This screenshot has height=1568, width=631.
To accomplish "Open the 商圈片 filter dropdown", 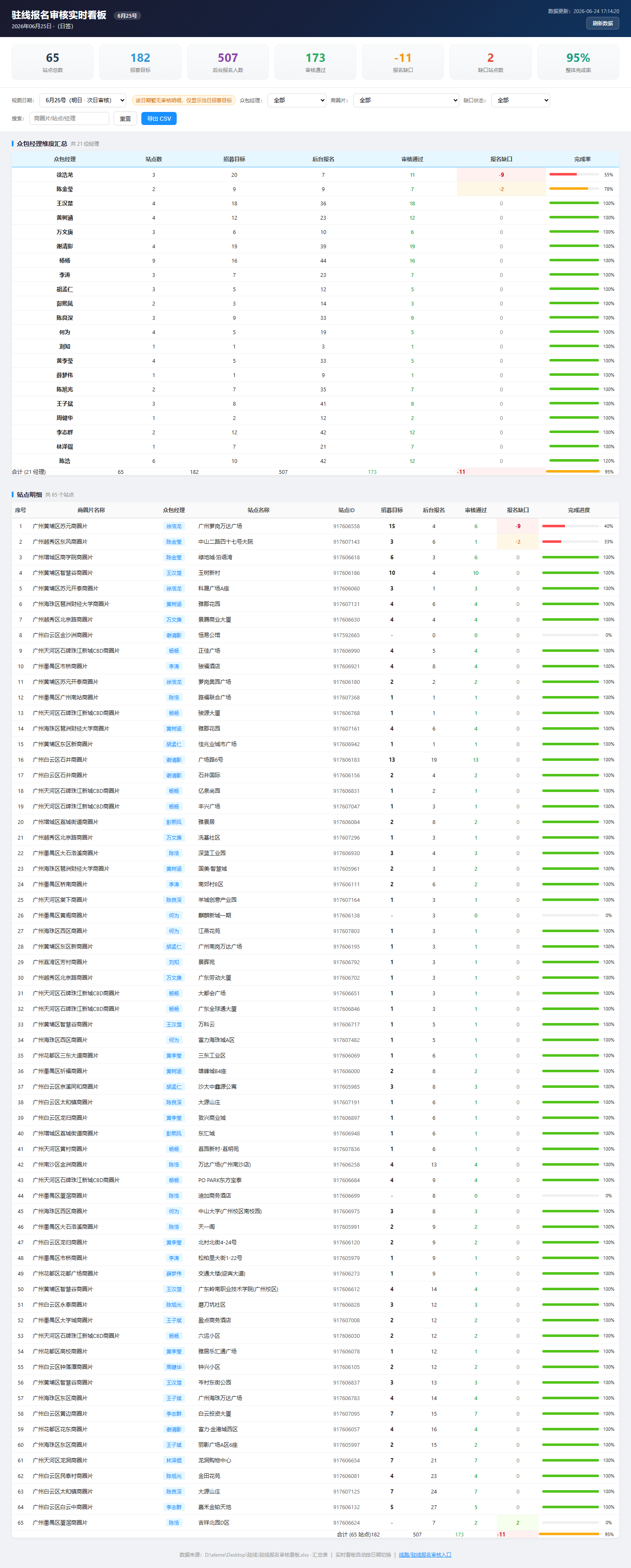I will click(x=406, y=101).
